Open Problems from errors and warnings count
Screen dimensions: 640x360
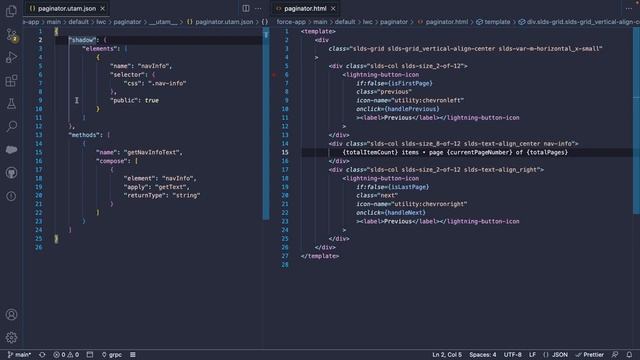[x=66, y=355]
